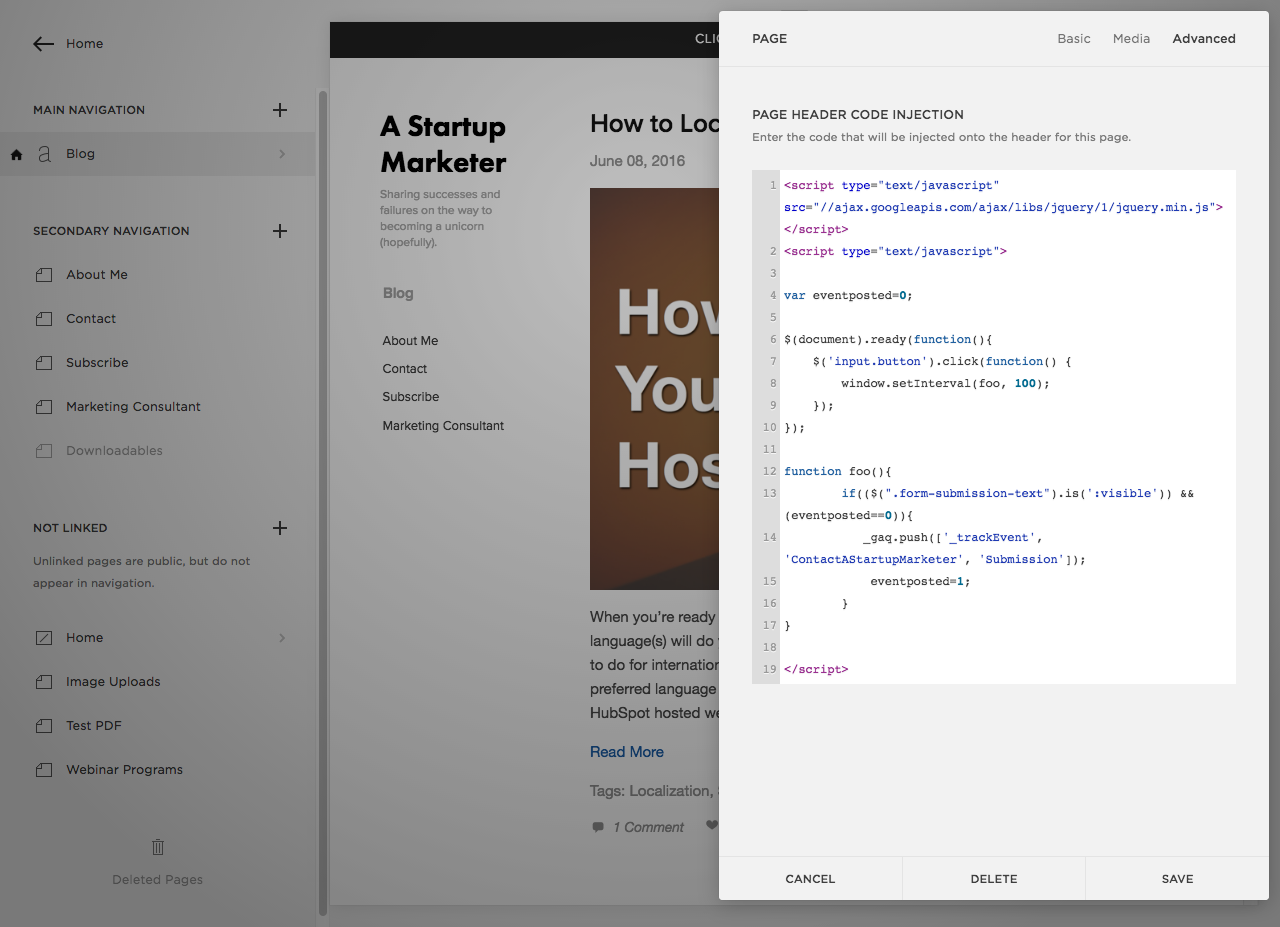Click the cover page icon beside Home
The height and width of the screenshot is (927, 1280).
43,638
